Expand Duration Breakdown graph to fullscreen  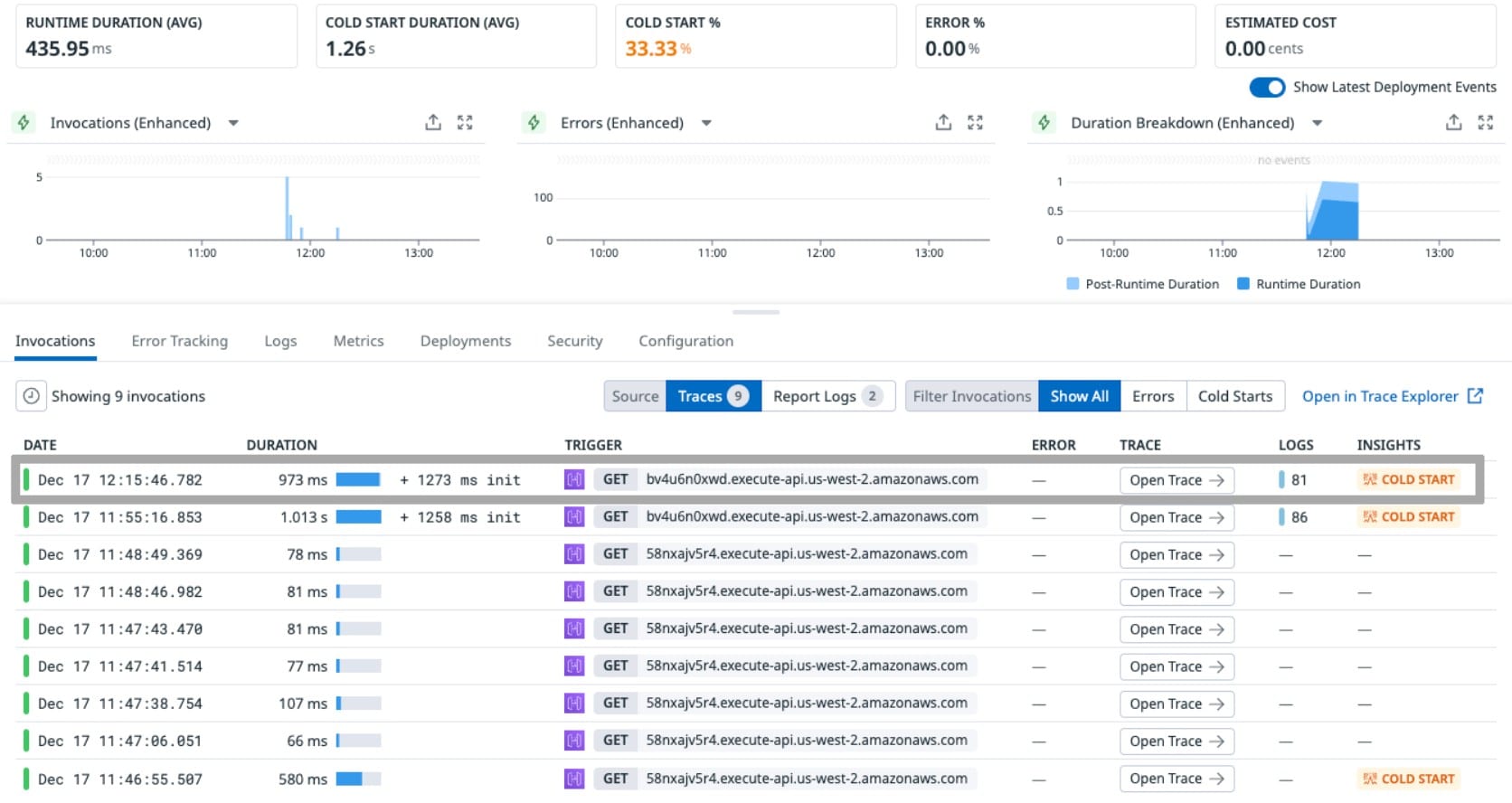(1485, 122)
